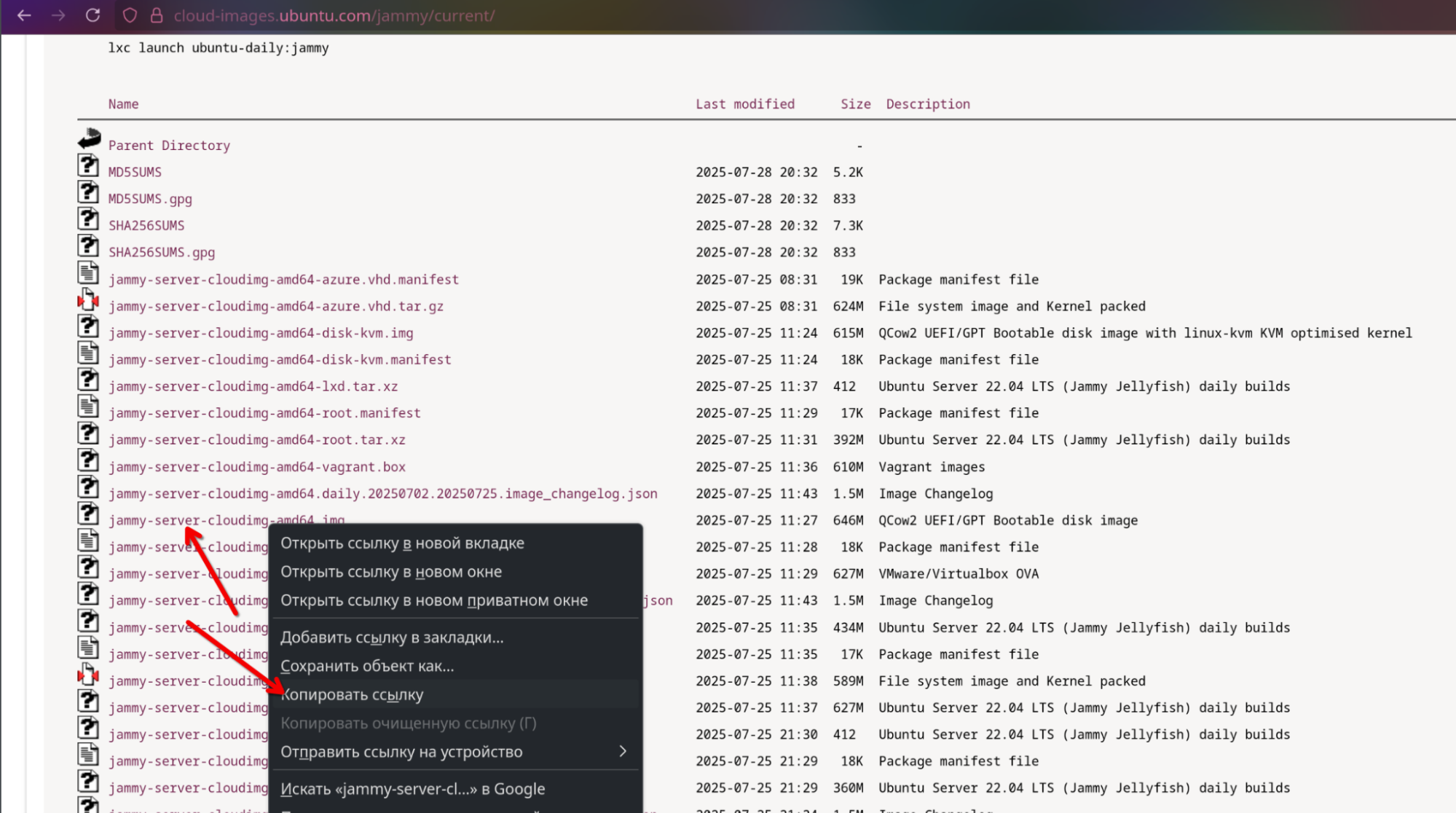Click the 'lxc launch ubuntu-daily:jammy' command text
This screenshot has width=1456, height=813.
tap(219, 48)
